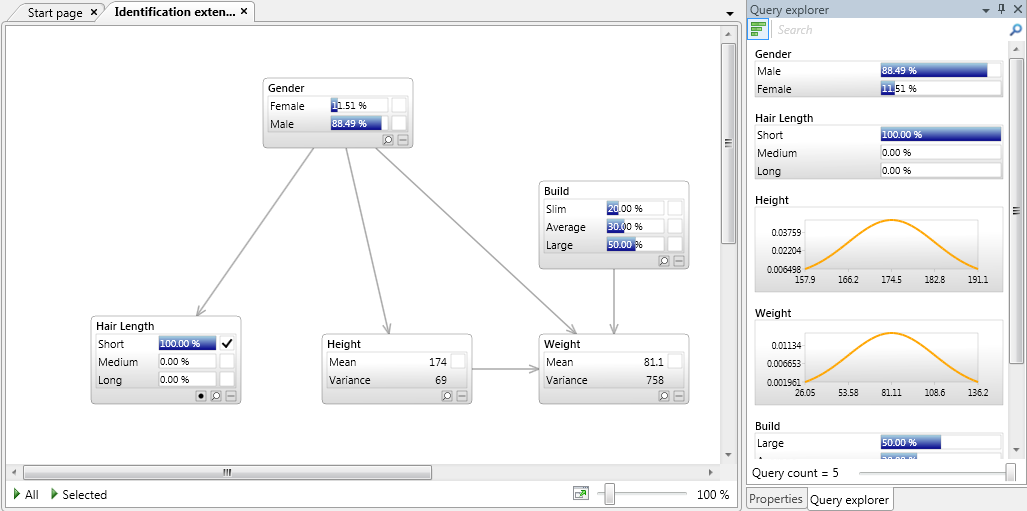
Task: Click the Query explorer vertical scrollbar thumb
Action: (1016, 210)
